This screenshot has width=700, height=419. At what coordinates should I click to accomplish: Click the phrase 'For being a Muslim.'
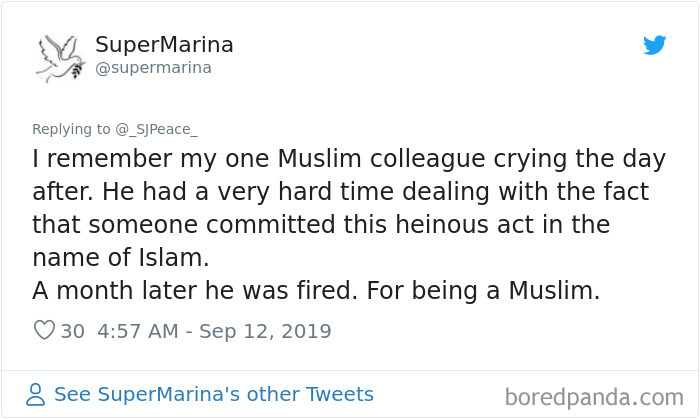(x=510, y=290)
